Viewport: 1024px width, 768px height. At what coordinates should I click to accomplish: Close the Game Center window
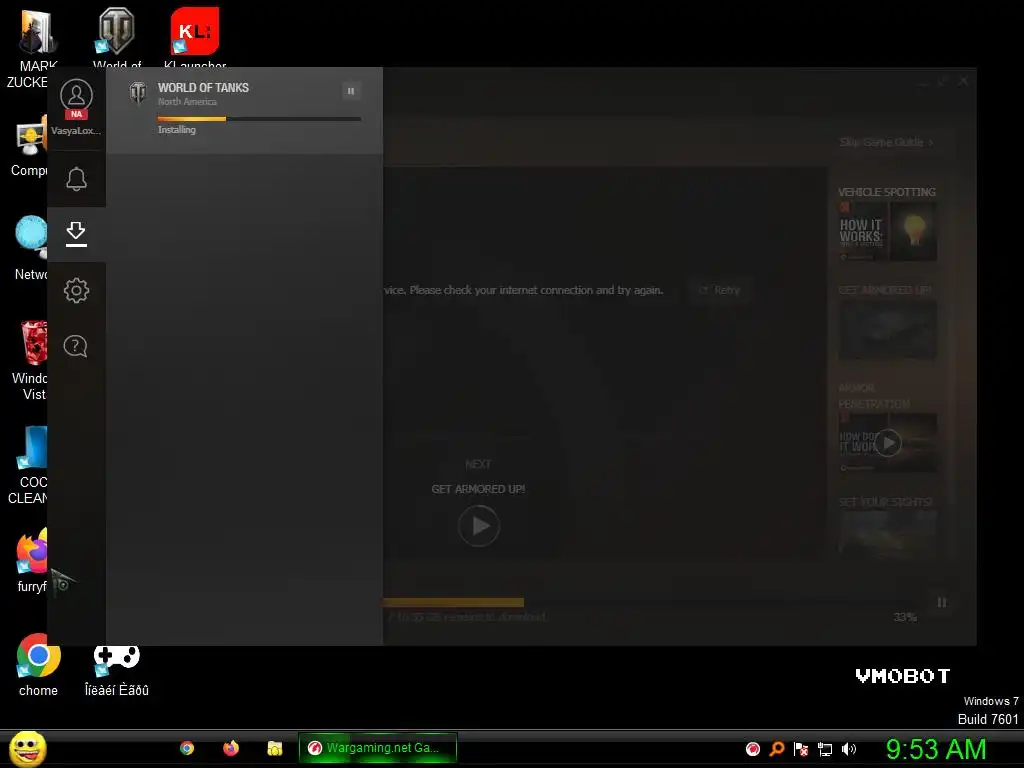pyautogui.click(x=963, y=81)
